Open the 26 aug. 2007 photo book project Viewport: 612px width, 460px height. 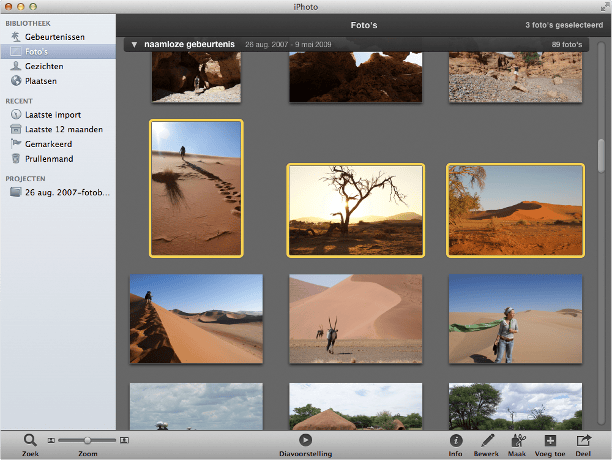tap(68, 193)
